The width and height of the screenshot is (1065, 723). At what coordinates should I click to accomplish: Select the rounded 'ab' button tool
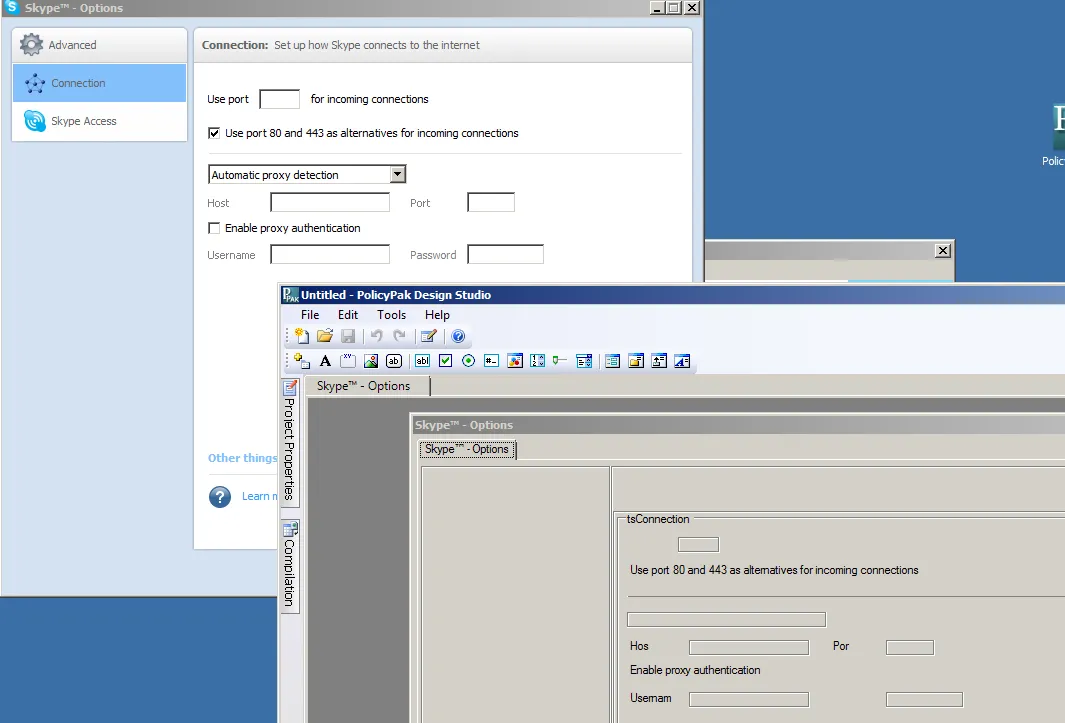click(x=394, y=361)
